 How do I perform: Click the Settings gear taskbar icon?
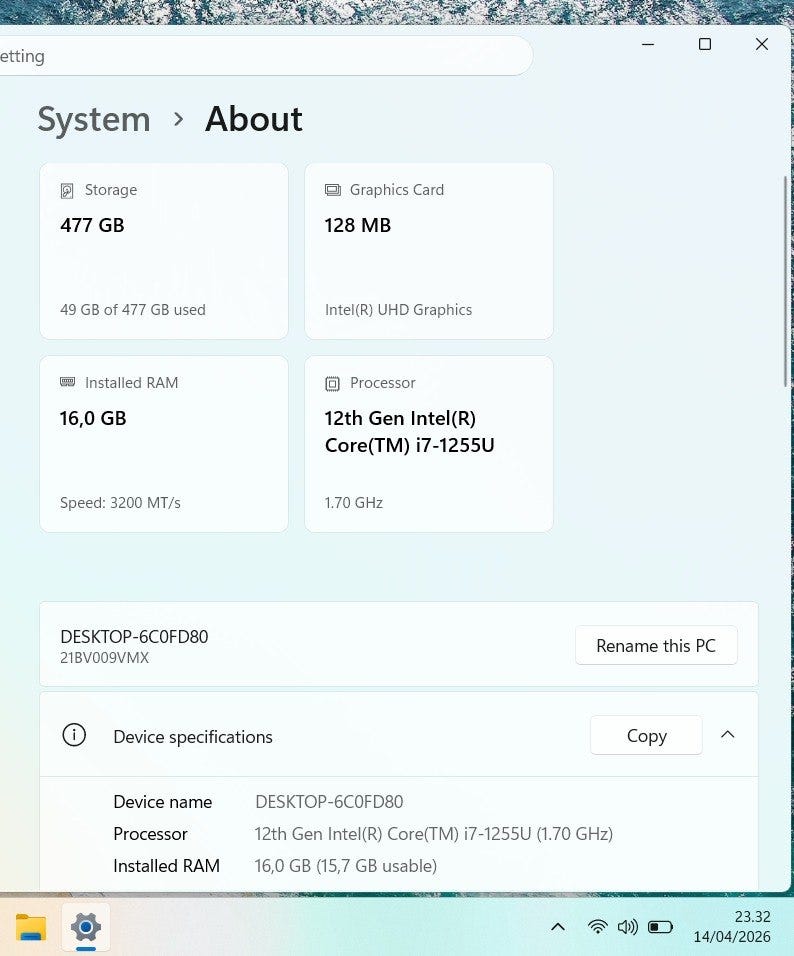(x=86, y=927)
